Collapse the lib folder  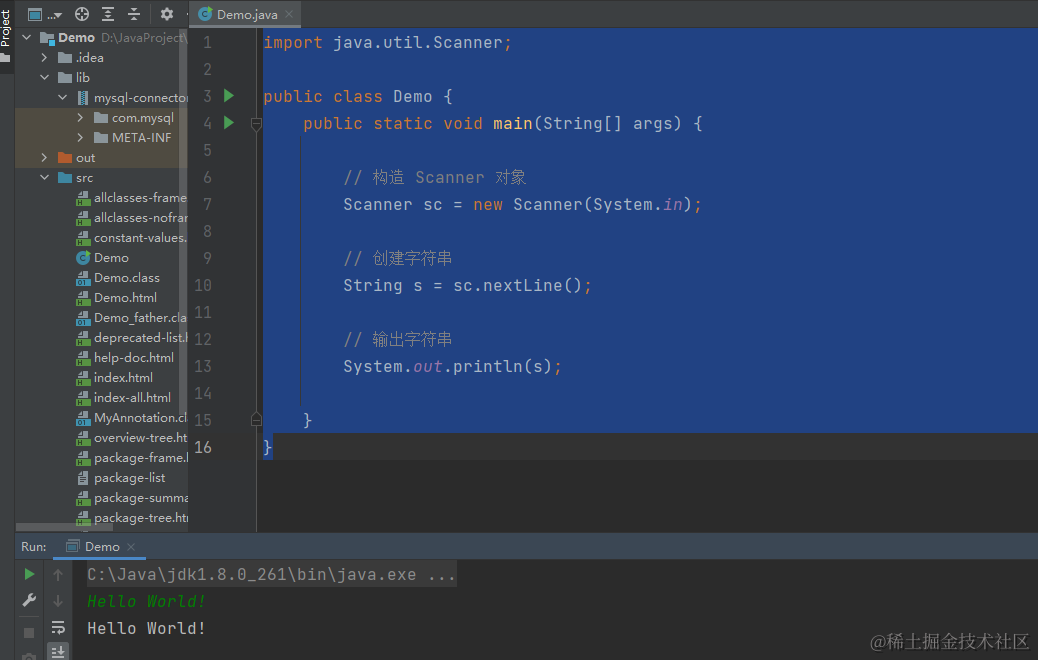point(44,77)
